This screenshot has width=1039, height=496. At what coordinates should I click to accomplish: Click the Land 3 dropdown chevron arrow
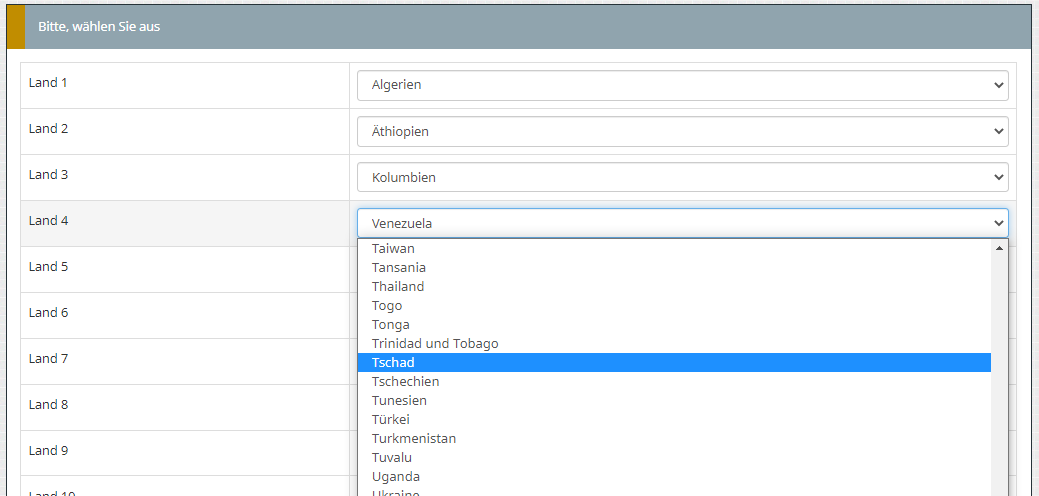(x=999, y=178)
